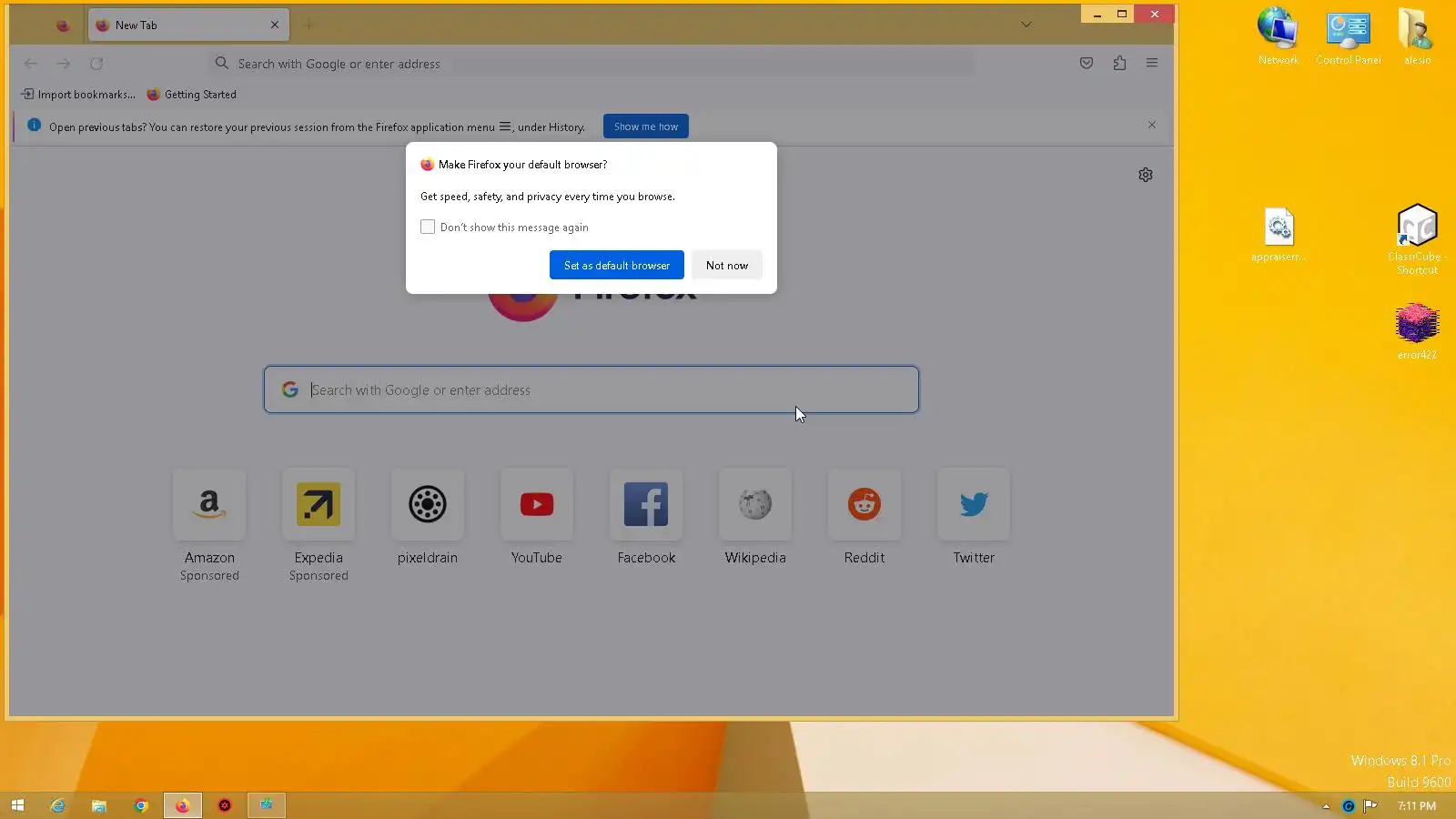Select the Control Panel desktop icon

click(1349, 35)
